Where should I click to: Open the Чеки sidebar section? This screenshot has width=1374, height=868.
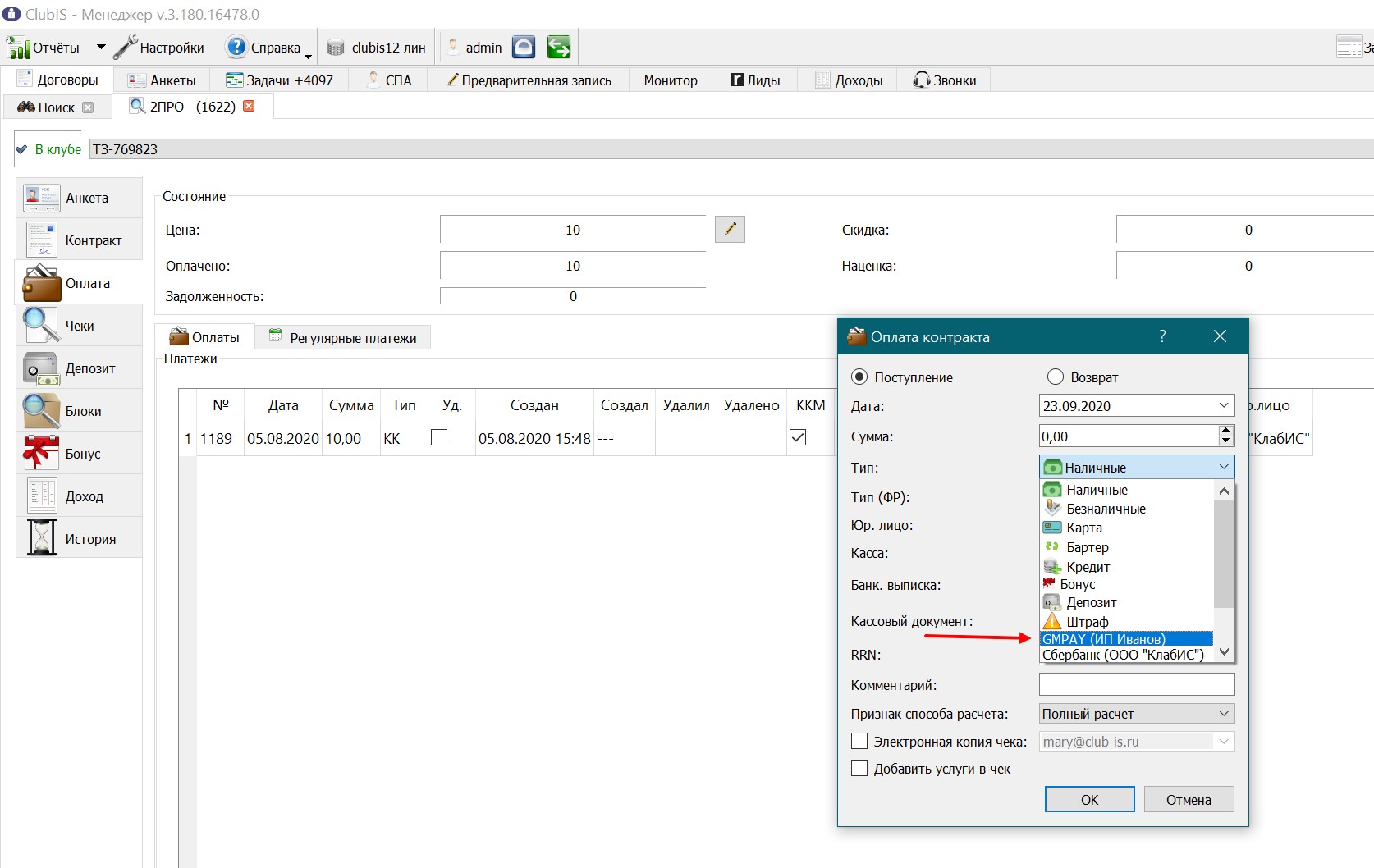coord(79,326)
